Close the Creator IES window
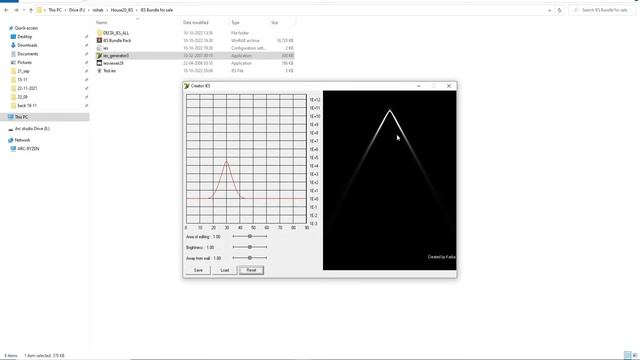 (x=449, y=86)
